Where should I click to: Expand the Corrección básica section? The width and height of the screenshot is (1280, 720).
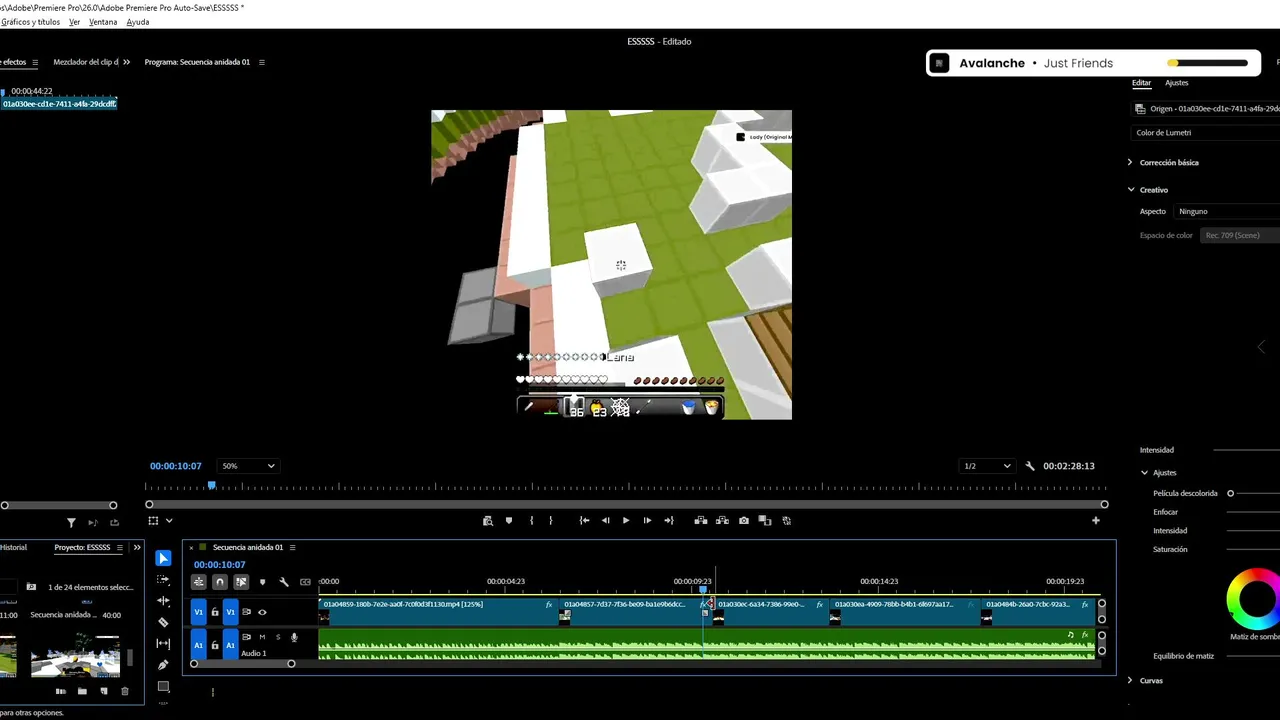1130,162
